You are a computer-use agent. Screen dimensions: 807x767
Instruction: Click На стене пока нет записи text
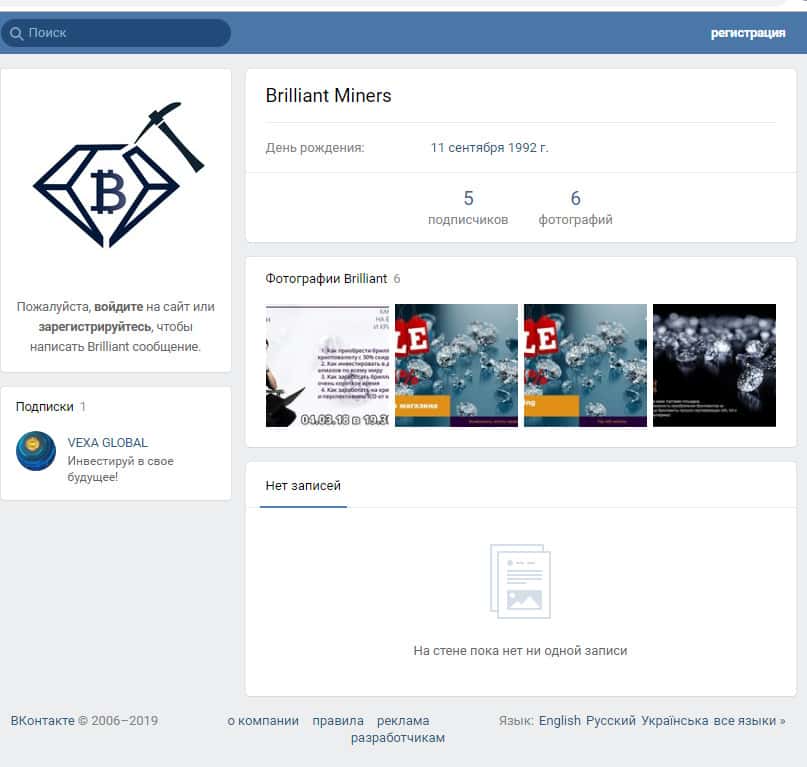520,651
